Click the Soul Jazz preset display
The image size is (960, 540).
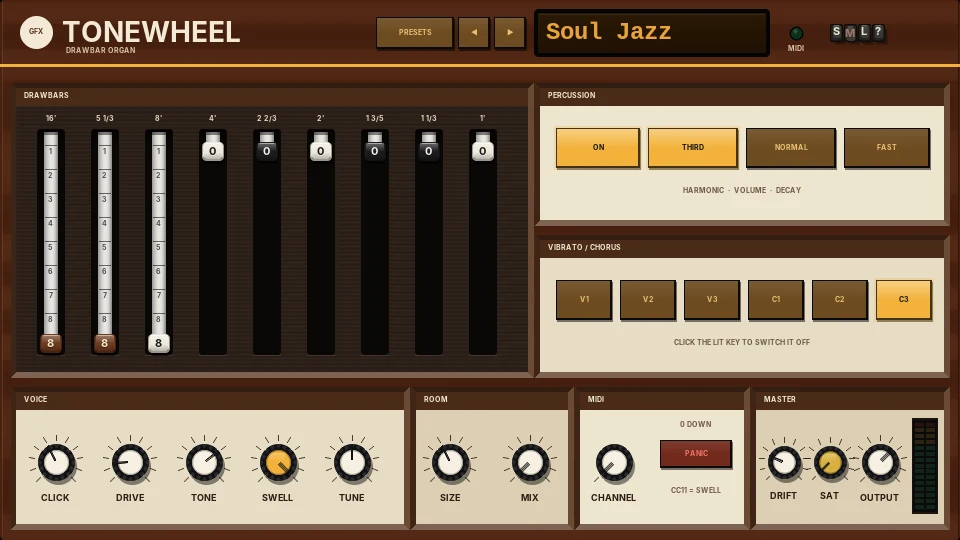[651, 33]
